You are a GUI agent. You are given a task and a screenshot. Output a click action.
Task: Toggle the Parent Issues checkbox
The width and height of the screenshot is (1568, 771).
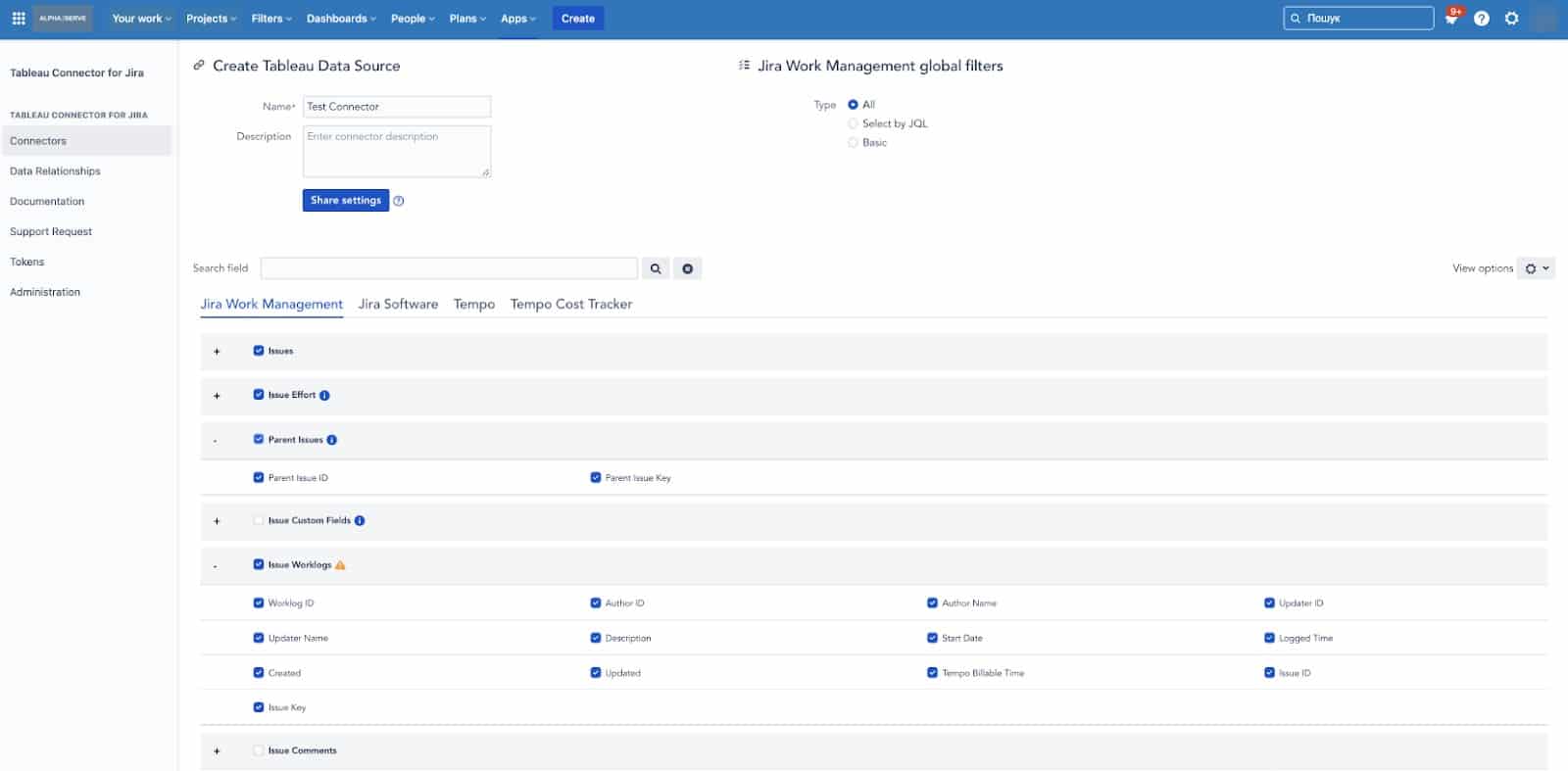tap(259, 440)
